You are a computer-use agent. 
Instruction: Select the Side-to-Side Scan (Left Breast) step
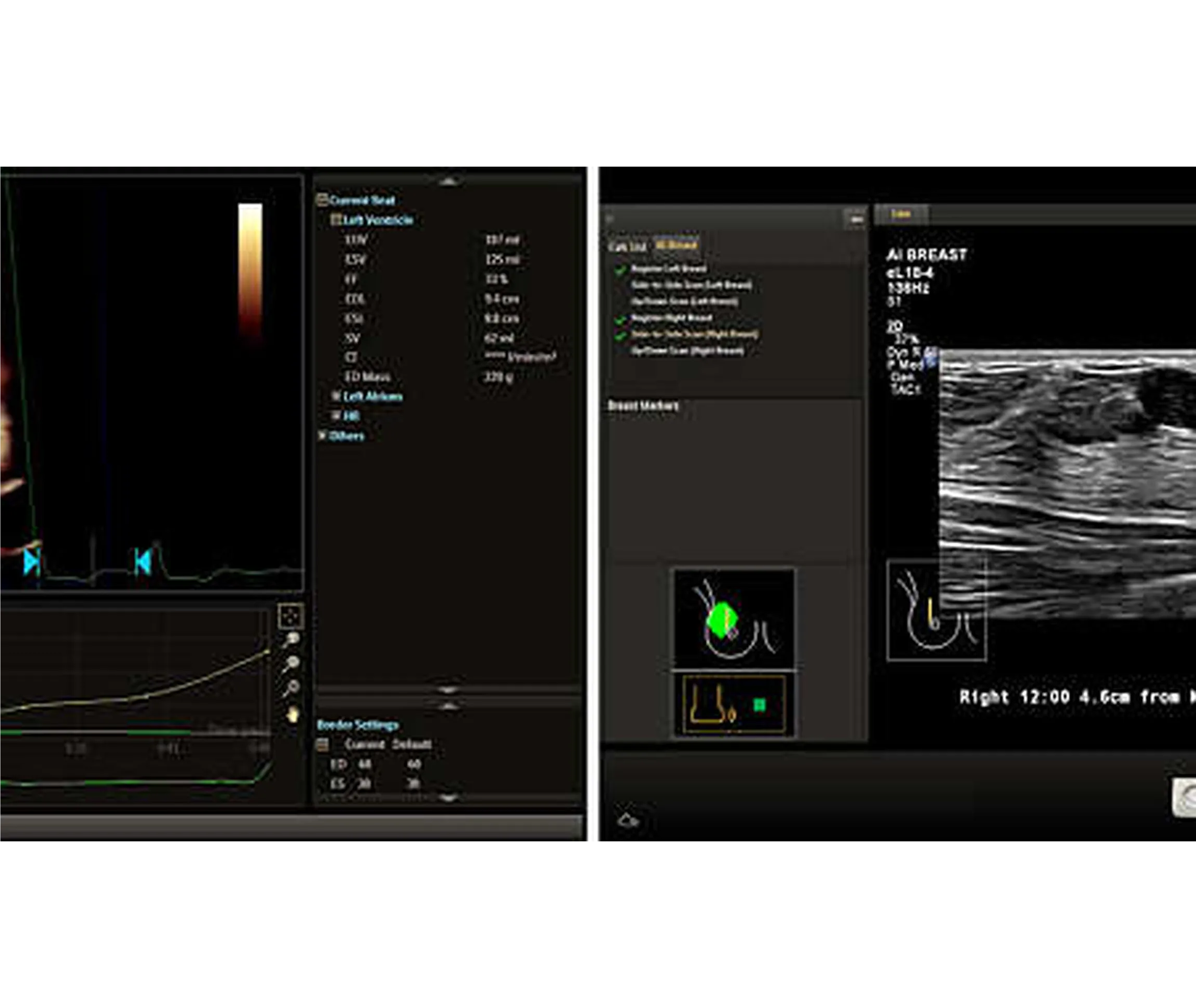[691, 285]
